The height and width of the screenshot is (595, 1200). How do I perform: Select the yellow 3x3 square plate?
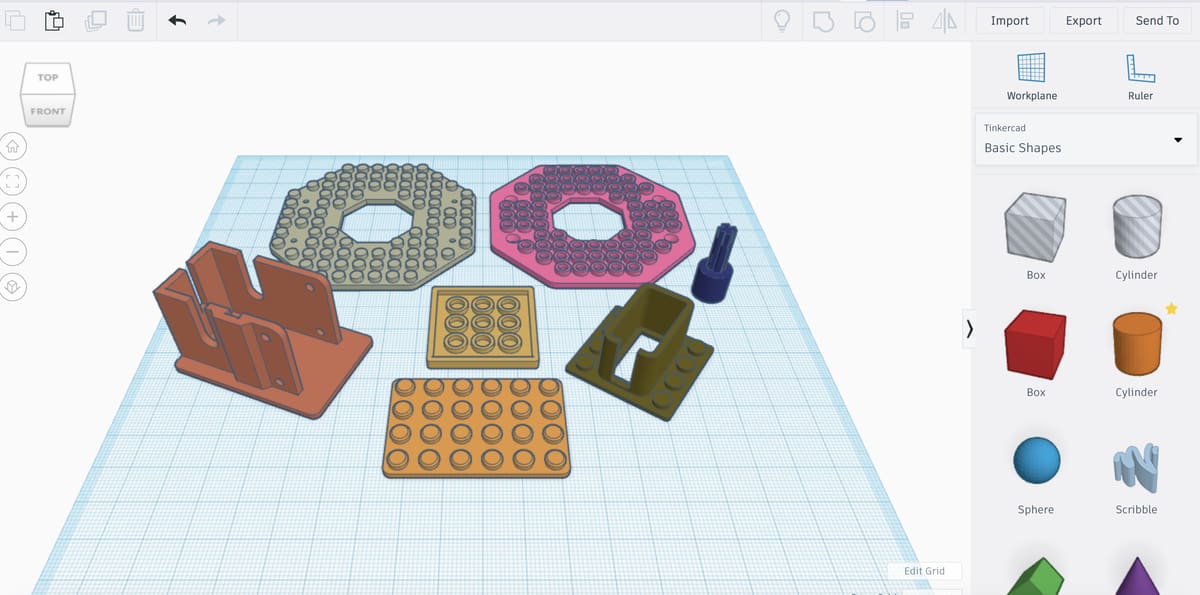tap(483, 326)
